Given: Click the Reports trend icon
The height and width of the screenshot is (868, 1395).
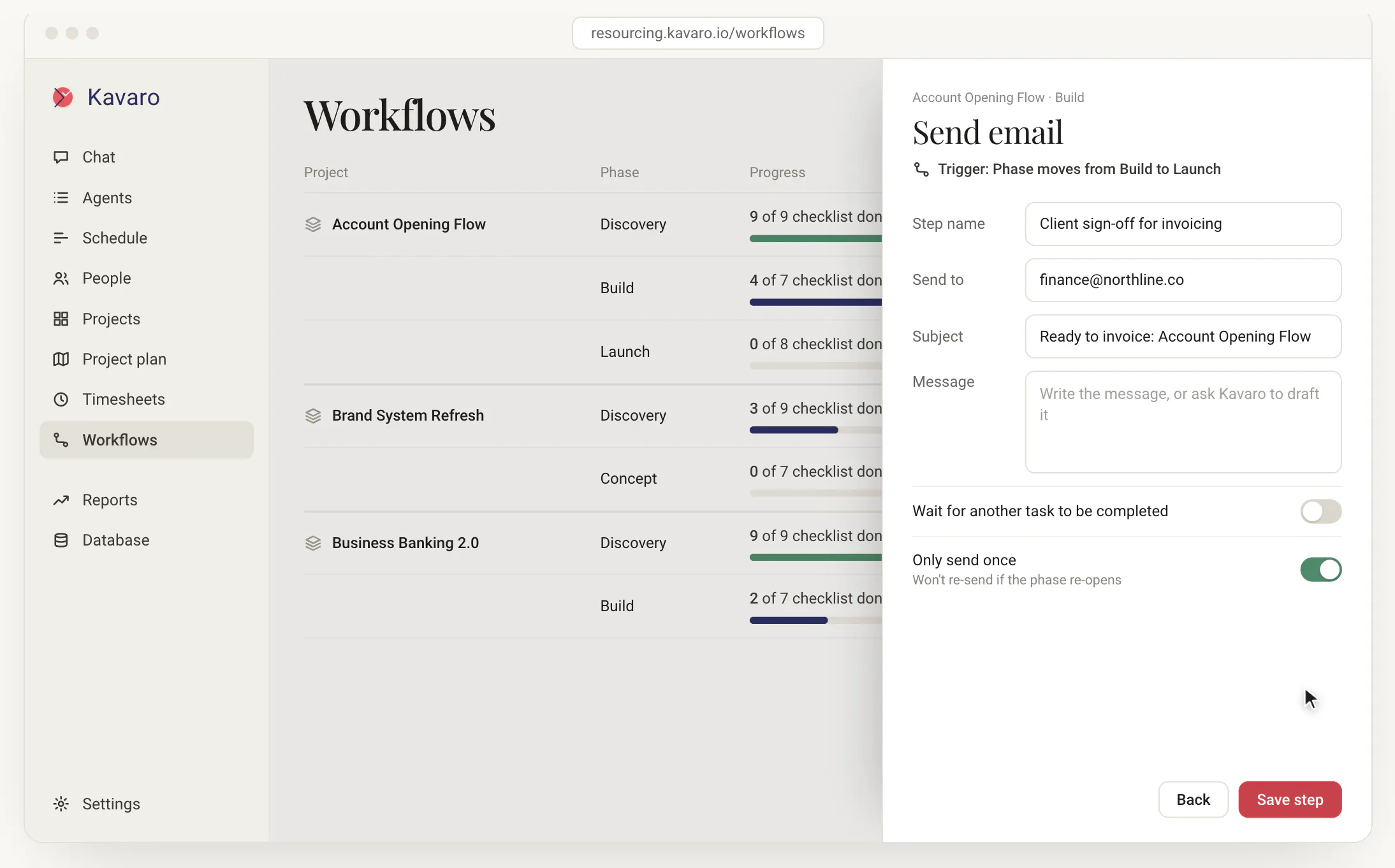Looking at the screenshot, I should tap(61, 500).
